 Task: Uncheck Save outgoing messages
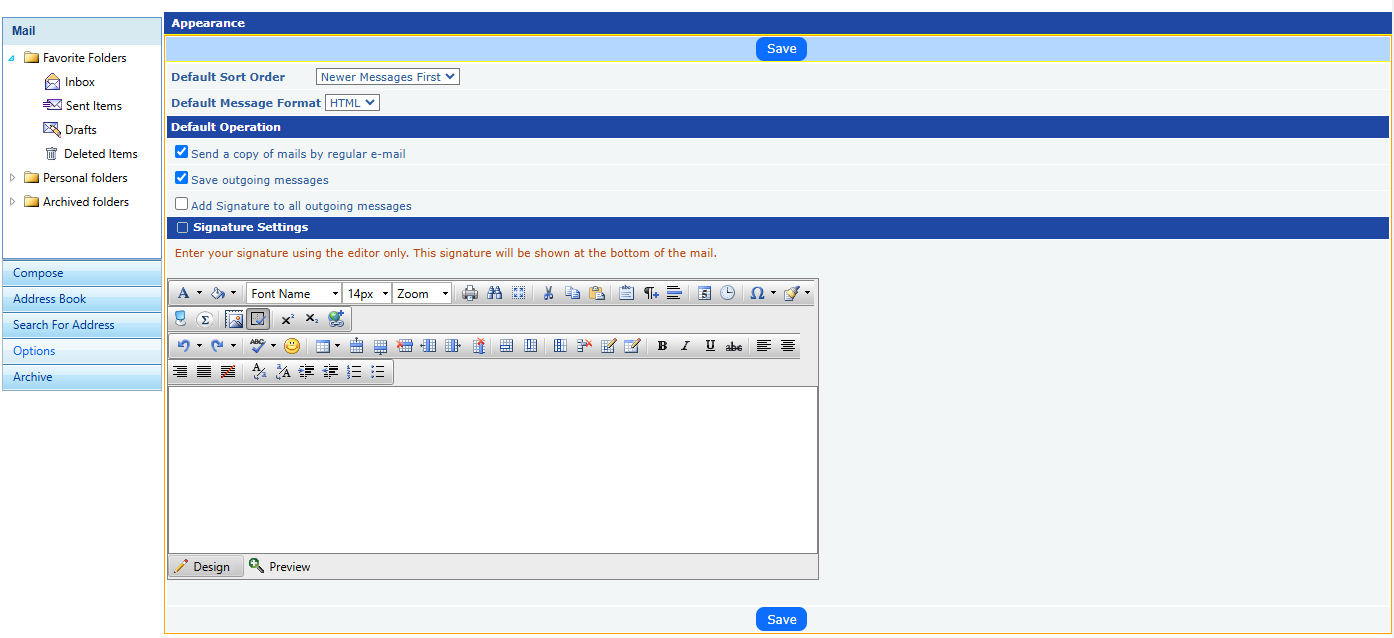181,178
